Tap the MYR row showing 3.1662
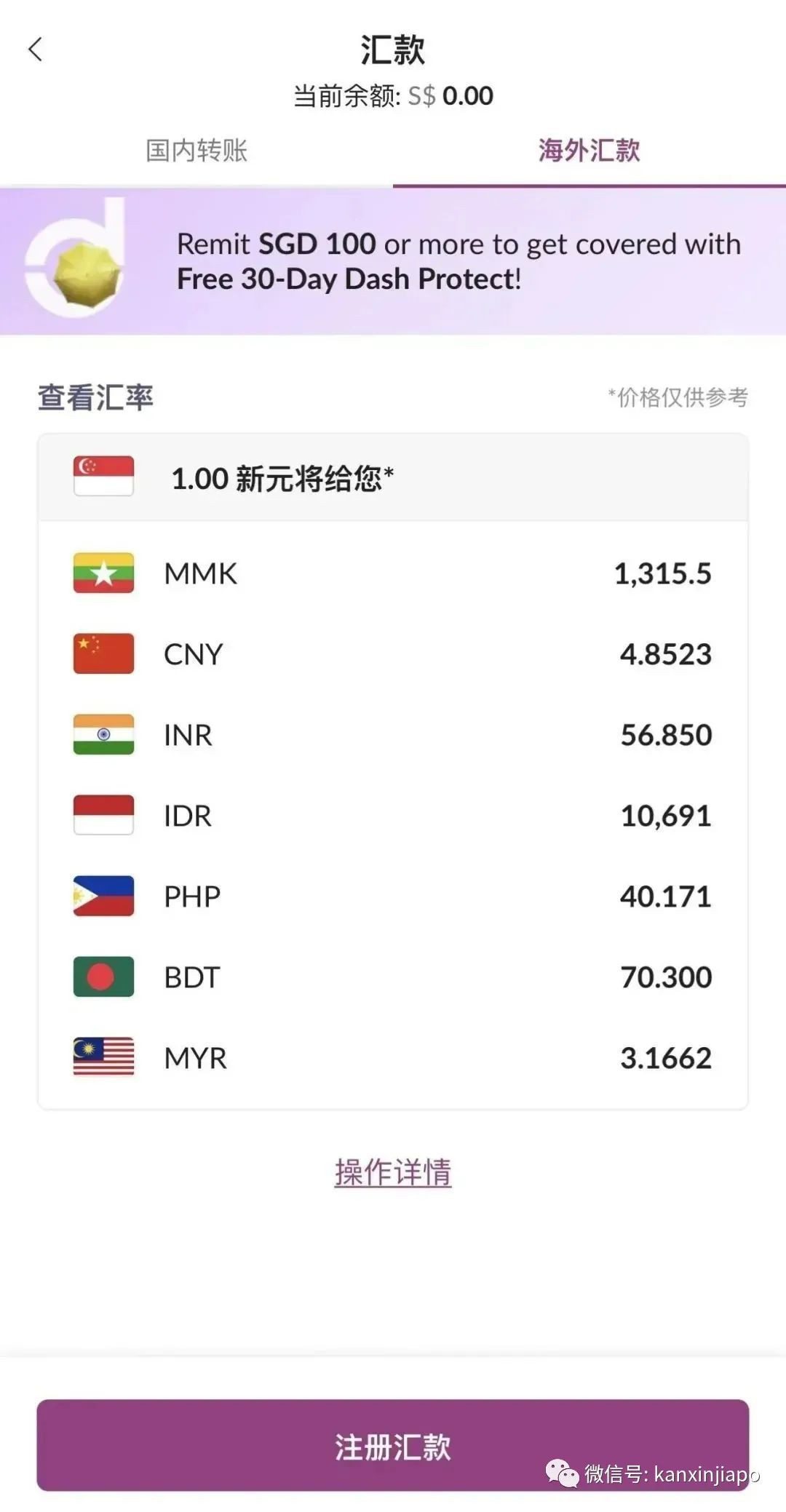This screenshot has width=786, height=1512. point(393,1058)
